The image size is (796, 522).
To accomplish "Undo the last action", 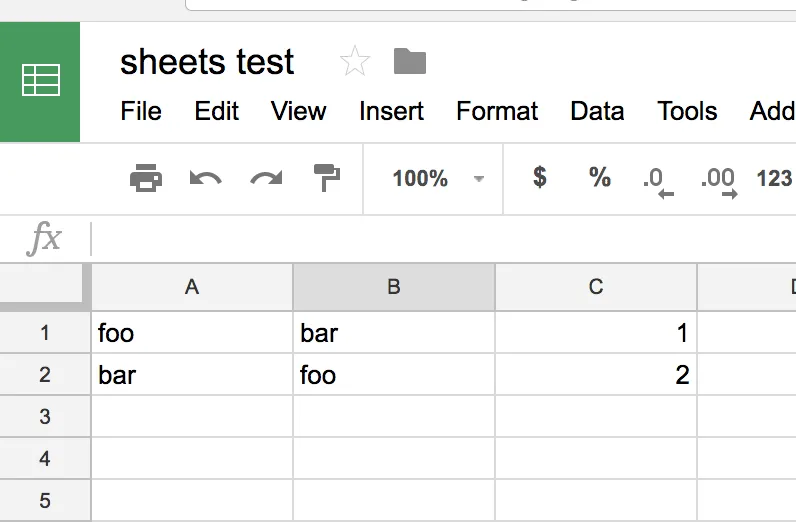I will (205, 179).
